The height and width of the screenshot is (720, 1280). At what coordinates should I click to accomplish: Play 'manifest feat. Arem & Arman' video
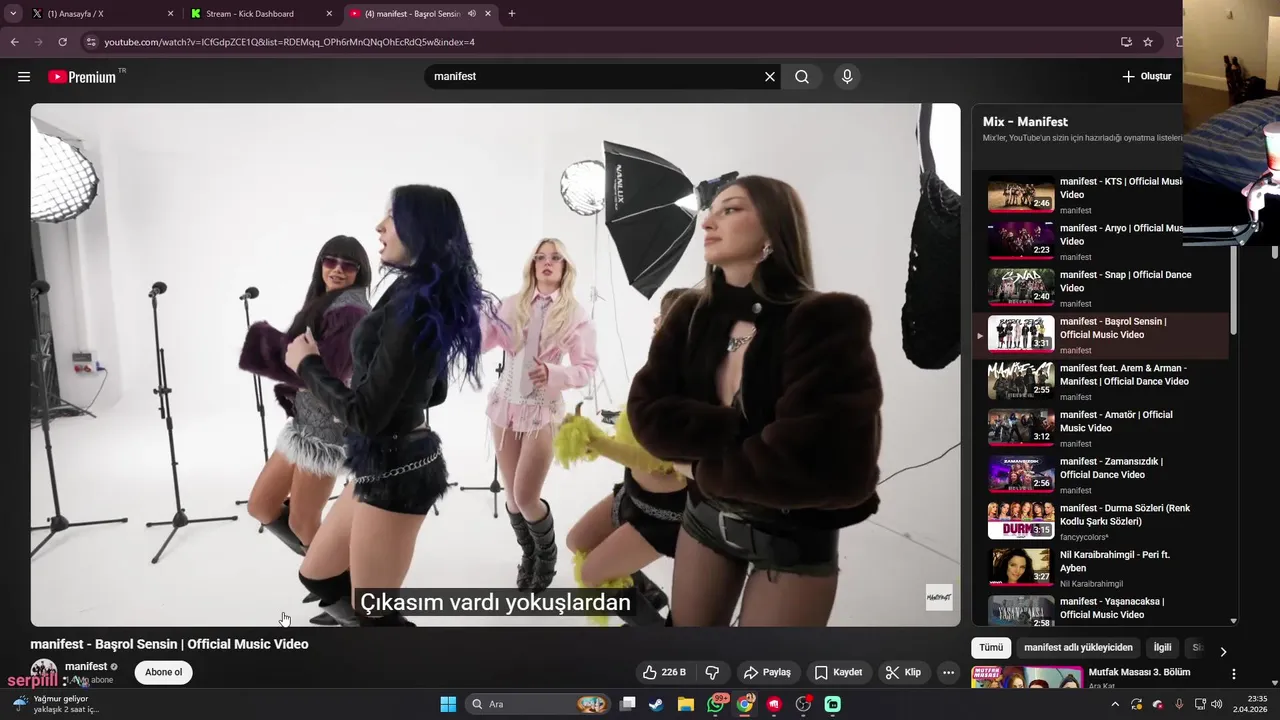point(1100,381)
